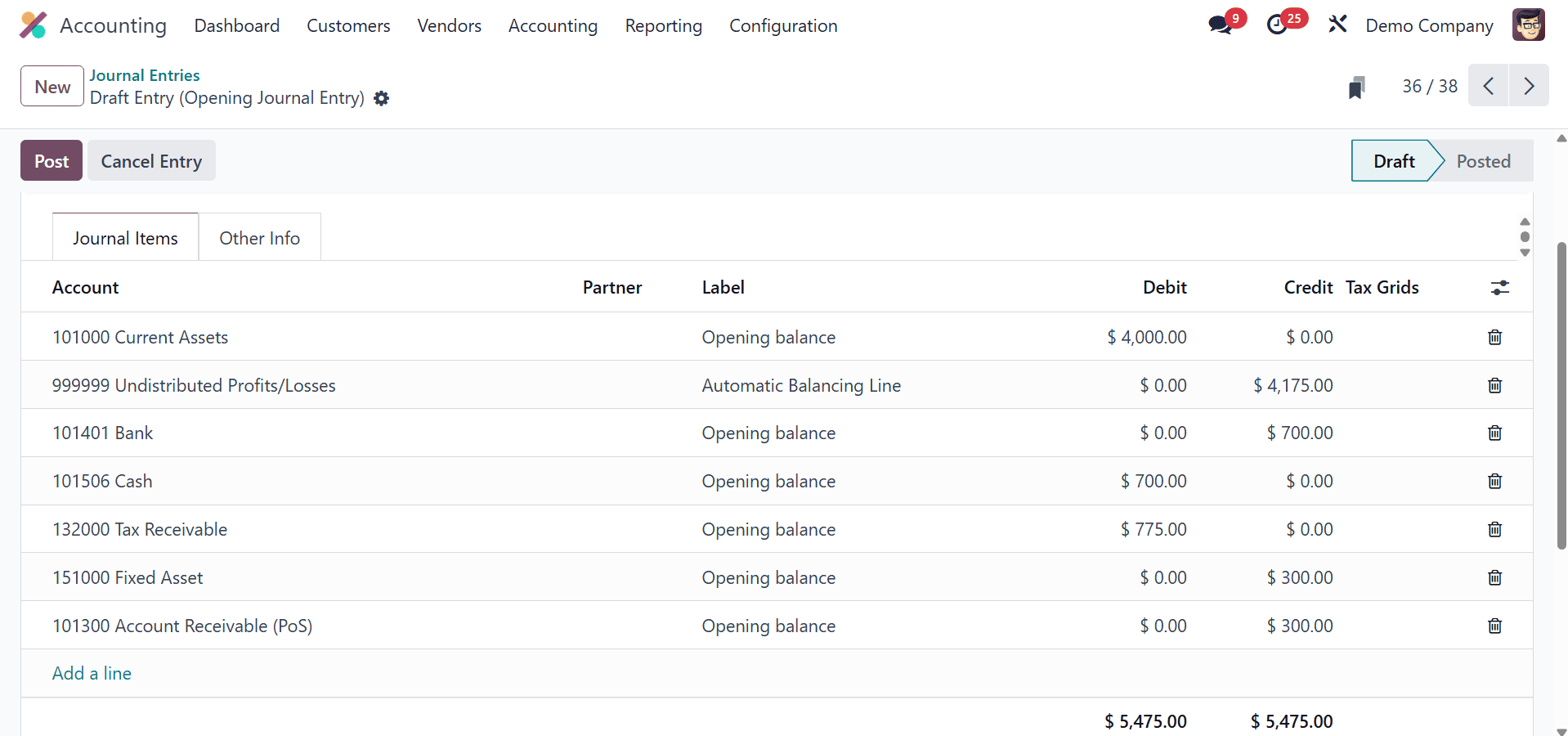Viewport: 1568px width, 736px height.
Task: Click the $ 700.00 debit on Cash line
Action: 1154,481
